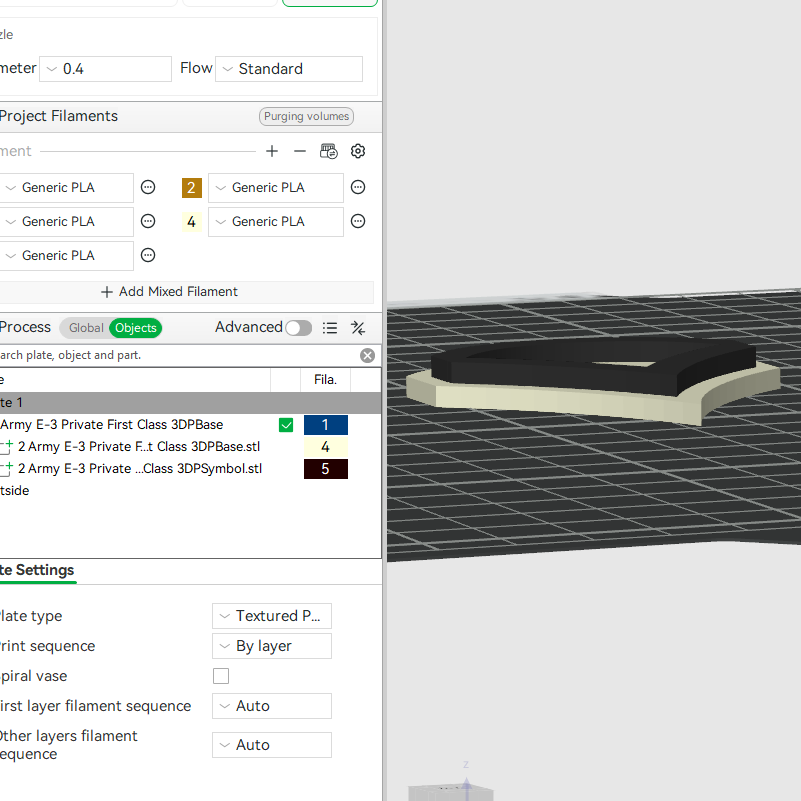Click the filament 2 orange color swatch
The width and height of the screenshot is (801, 801).
[192, 187]
